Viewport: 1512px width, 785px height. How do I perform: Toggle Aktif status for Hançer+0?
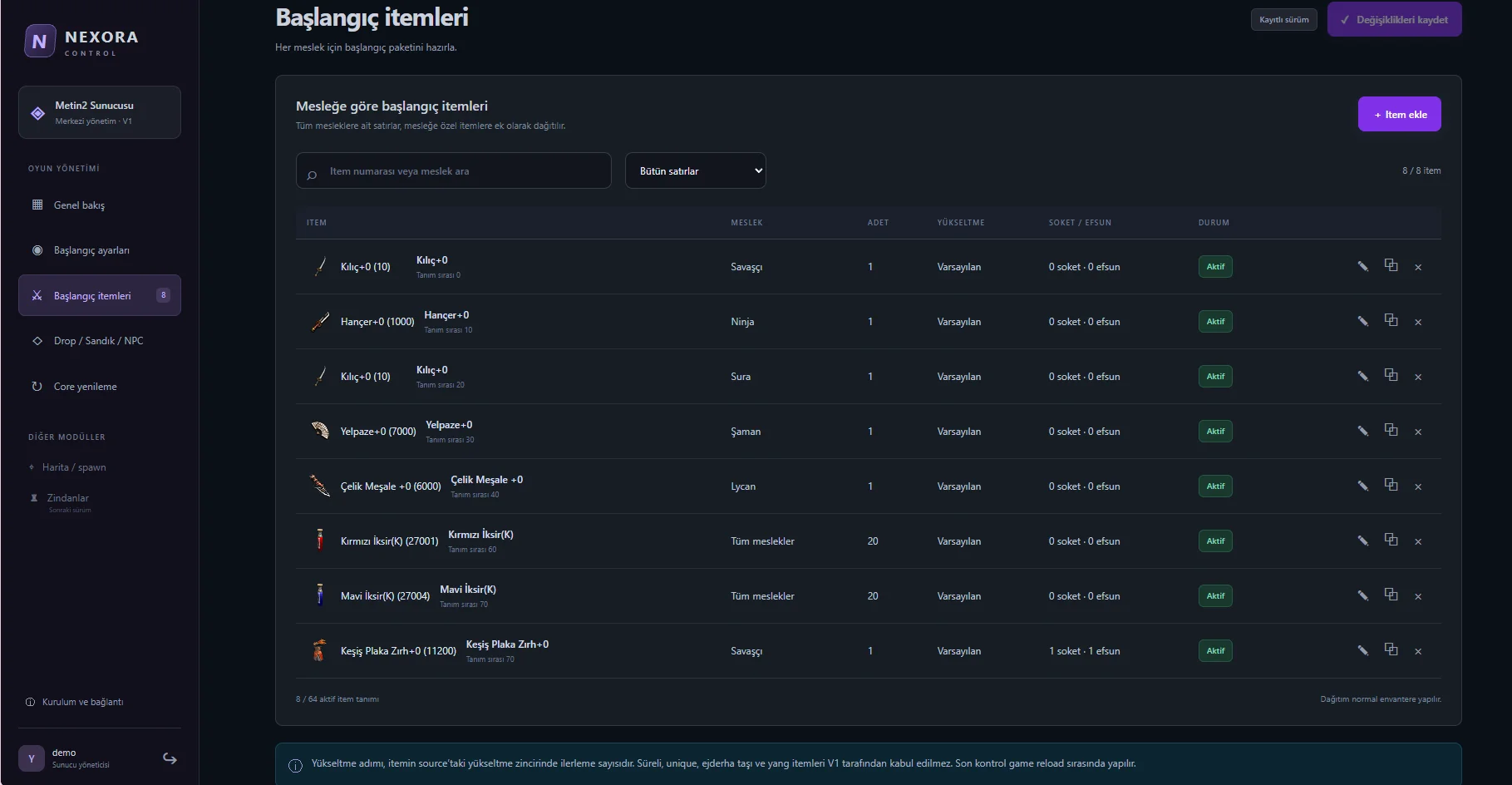[x=1215, y=322]
